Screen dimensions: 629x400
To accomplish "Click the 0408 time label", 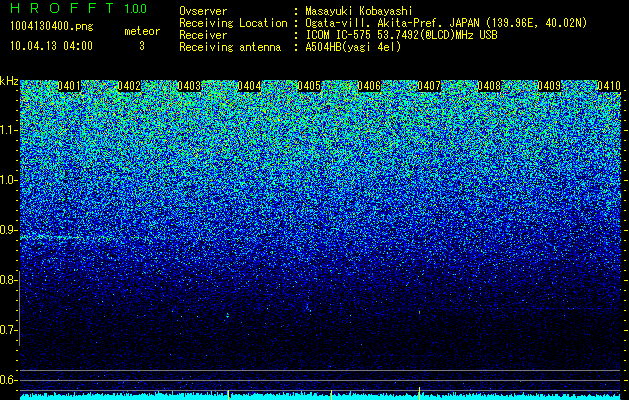I will click(489, 86).
